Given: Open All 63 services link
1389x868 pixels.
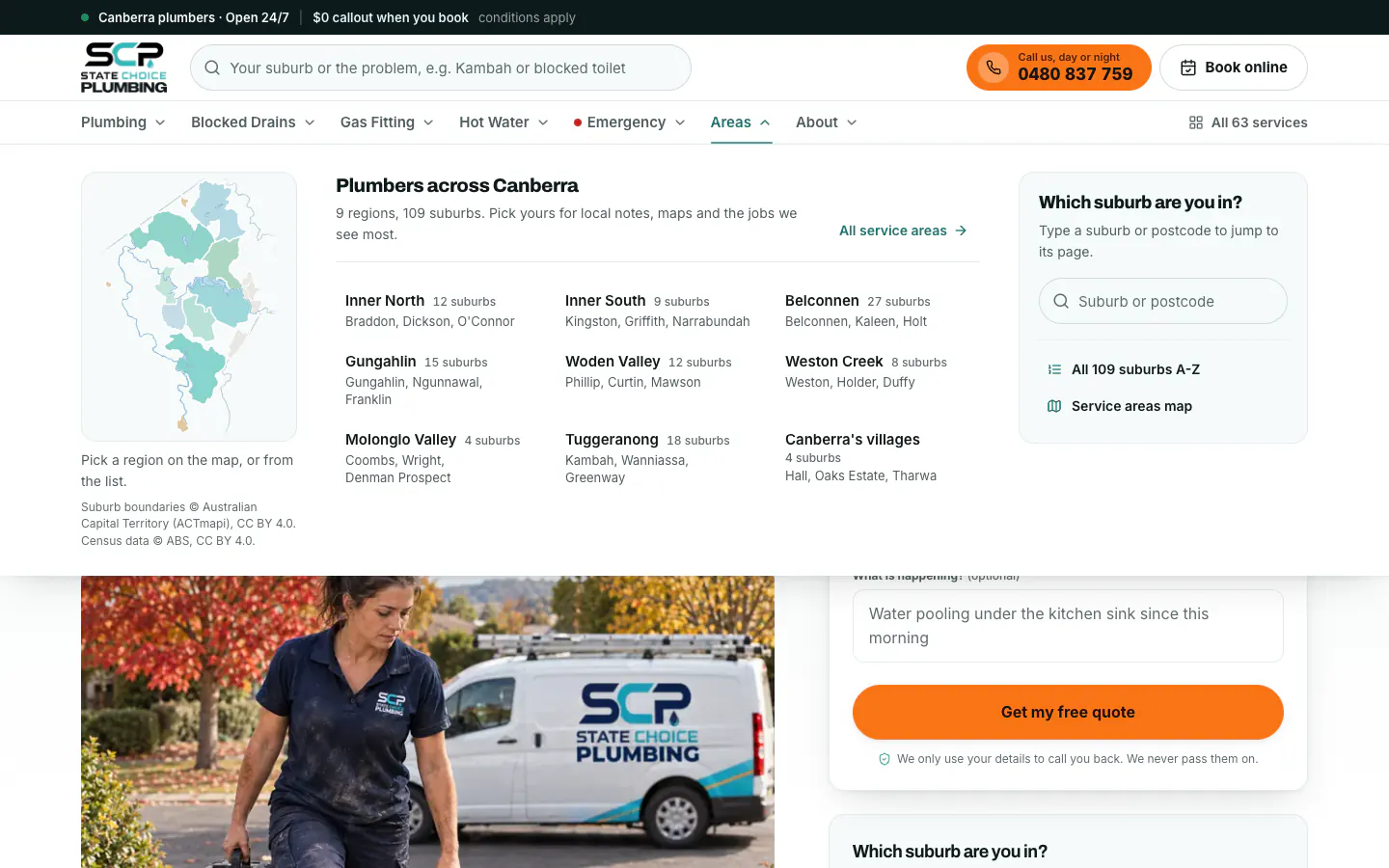Looking at the screenshot, I should (x=1248, y=122).
